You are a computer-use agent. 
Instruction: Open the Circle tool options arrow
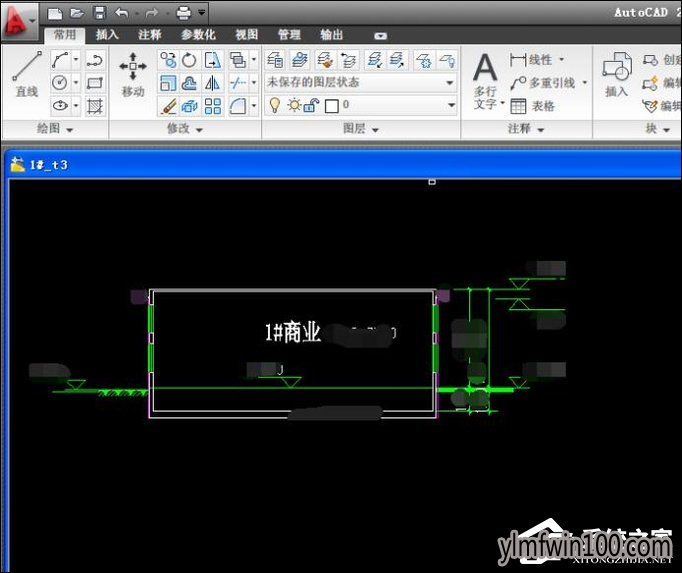76,83
